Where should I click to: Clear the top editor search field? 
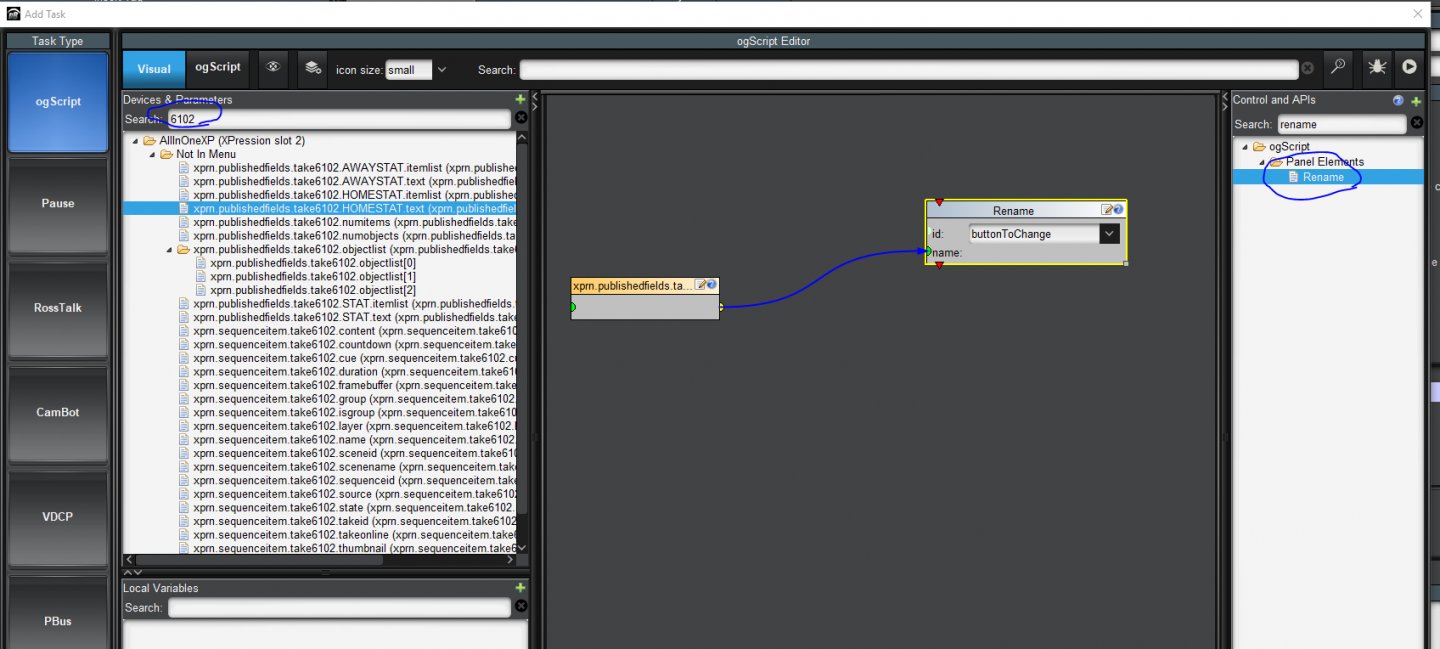[1307, 69]
